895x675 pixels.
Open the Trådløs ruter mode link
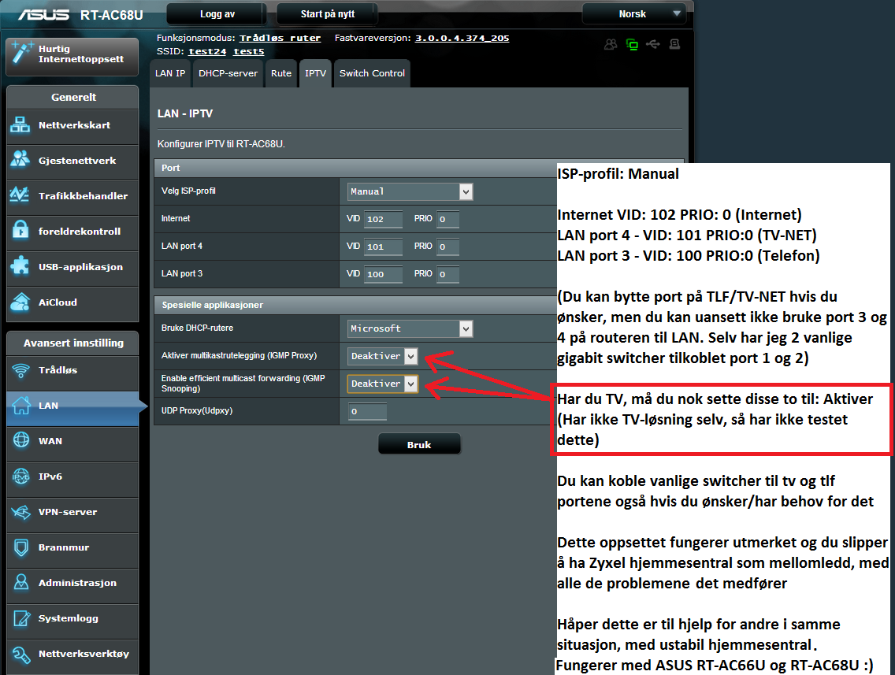point(280,38)
